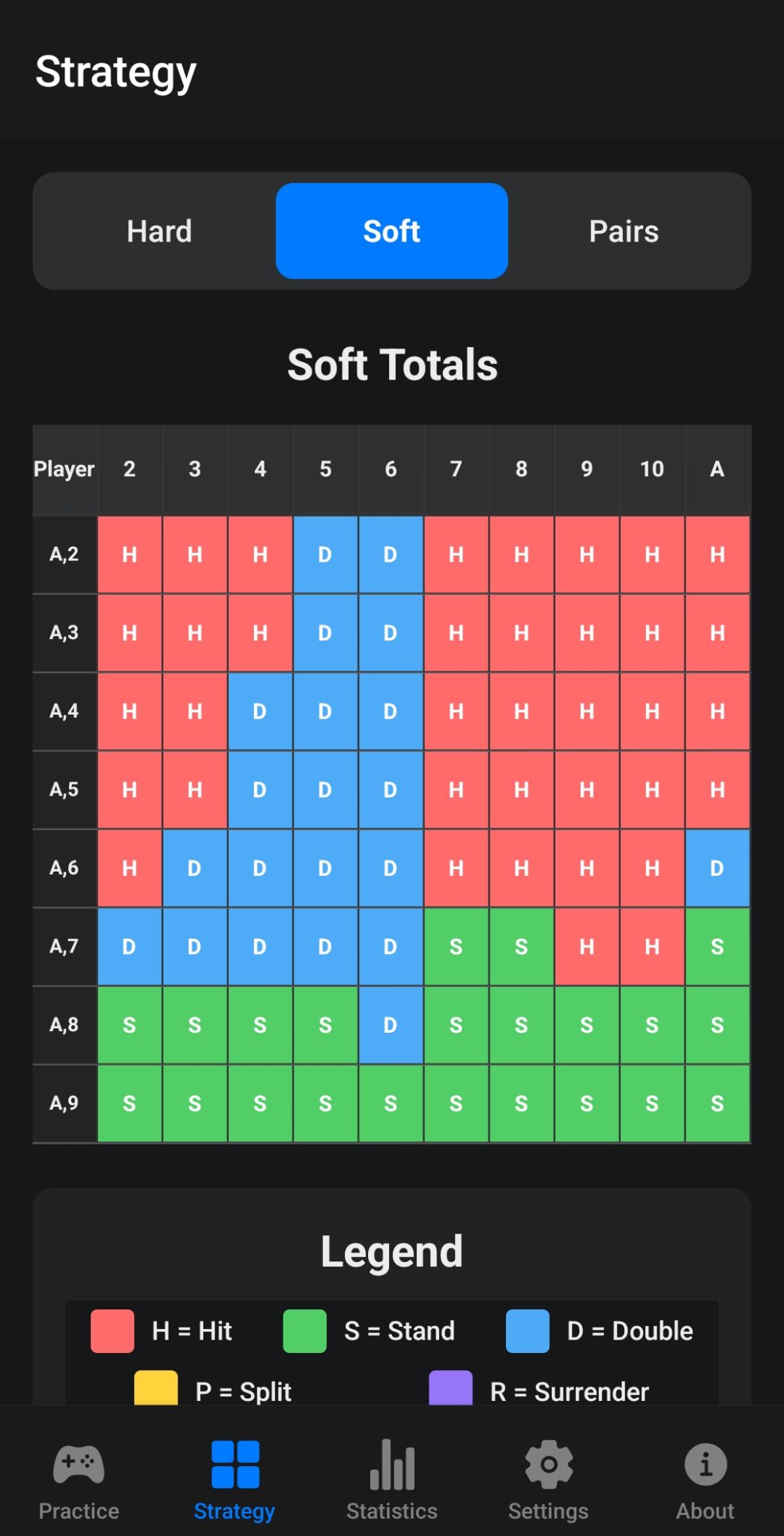Click the D cell for A,6 versus Ace
Image resolution: width=784 pixels, height=1536 pixels.
click(x=717, y=868)
